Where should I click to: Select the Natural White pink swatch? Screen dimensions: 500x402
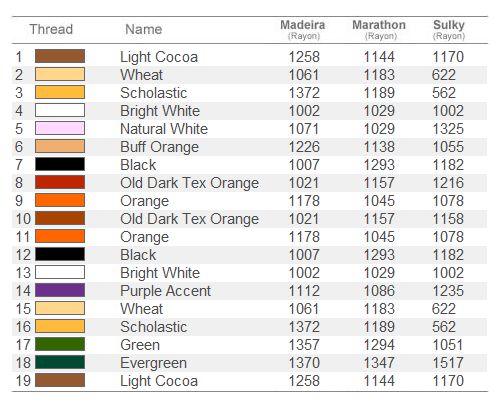coord(60,128)
